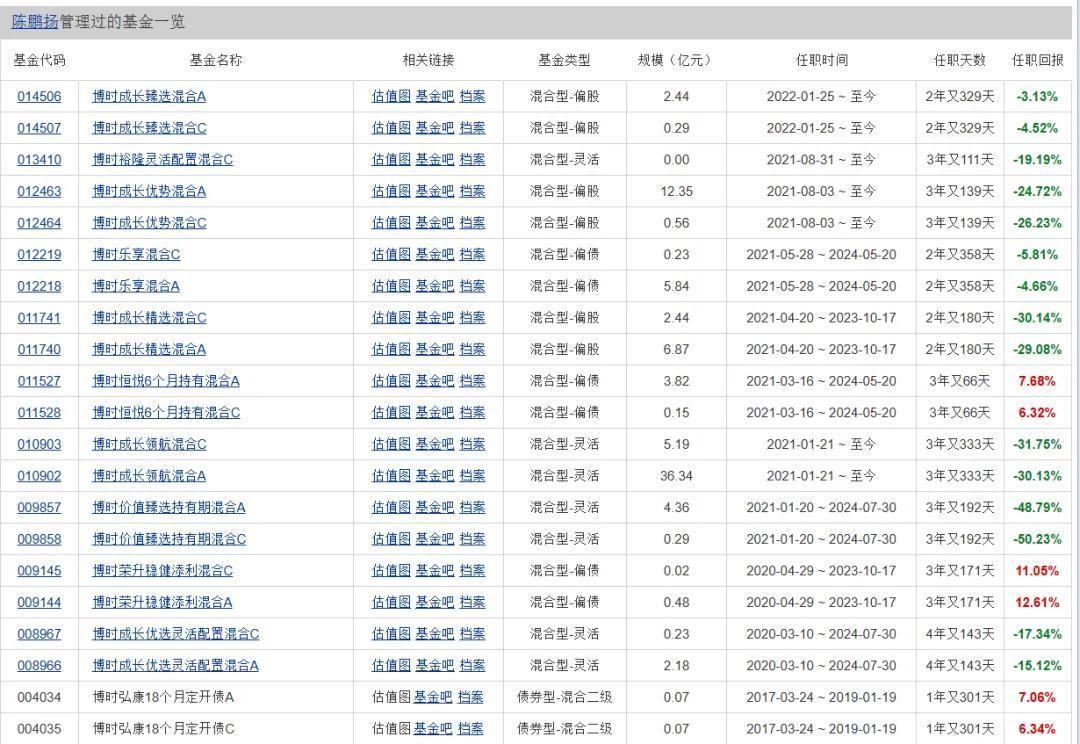Open fund 博时成长精选混合C
The image size is (1080, 744).
pyautogui.click(x=149, y=318)
